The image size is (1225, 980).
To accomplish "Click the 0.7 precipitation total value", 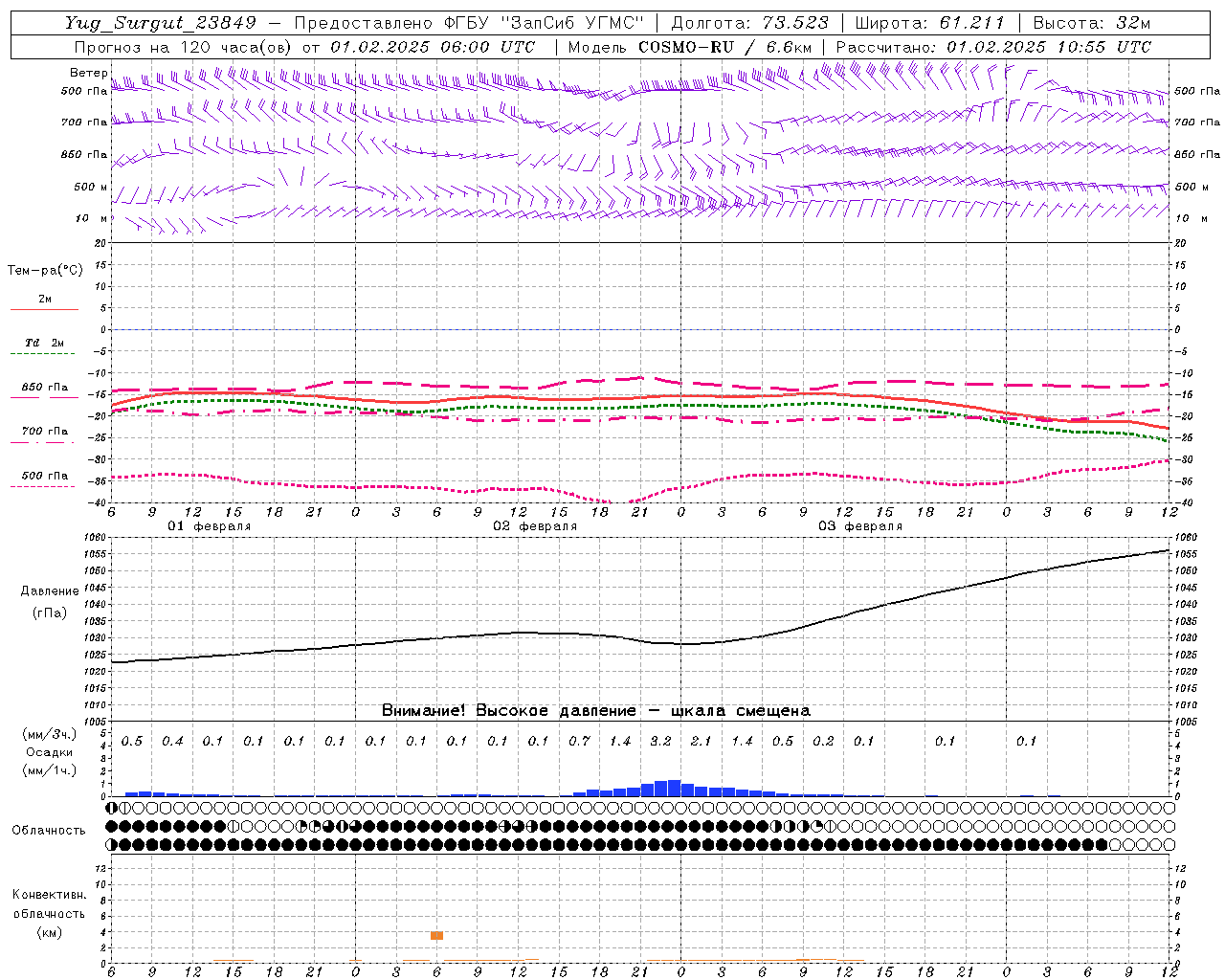I will 579,742.
